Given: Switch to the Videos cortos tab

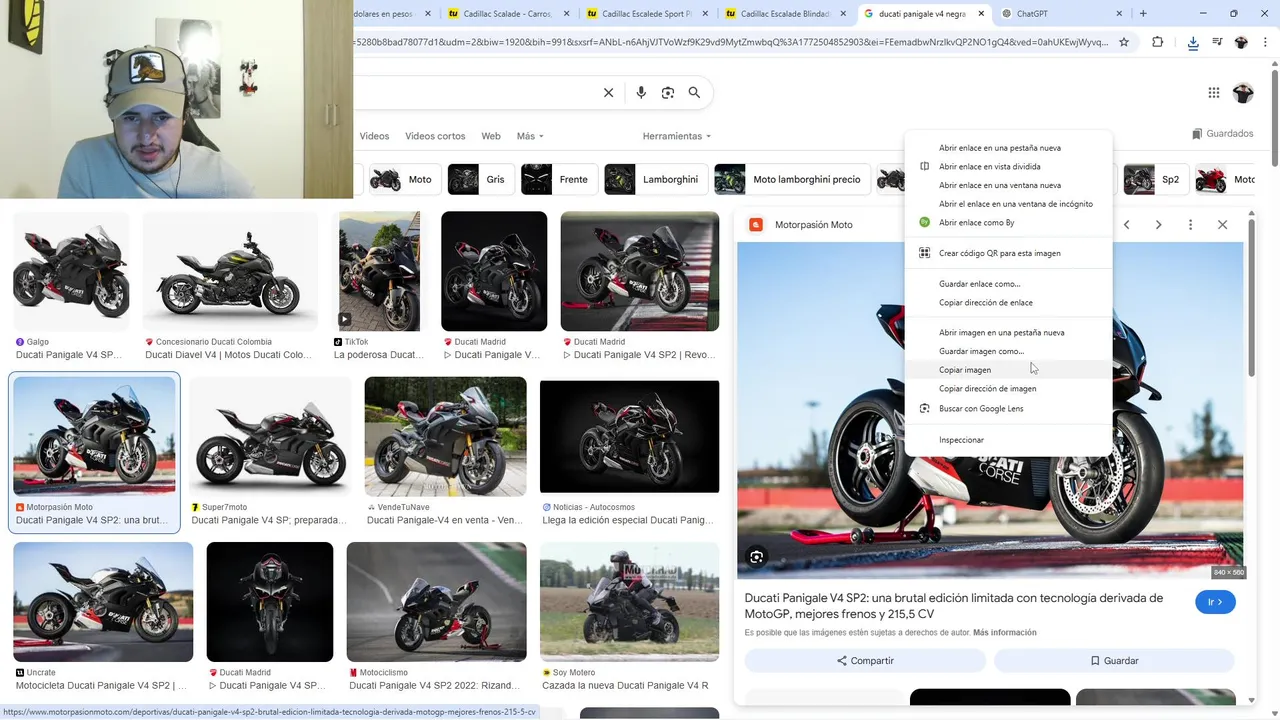Looking at the screenshot, I should tap(435, 136).
